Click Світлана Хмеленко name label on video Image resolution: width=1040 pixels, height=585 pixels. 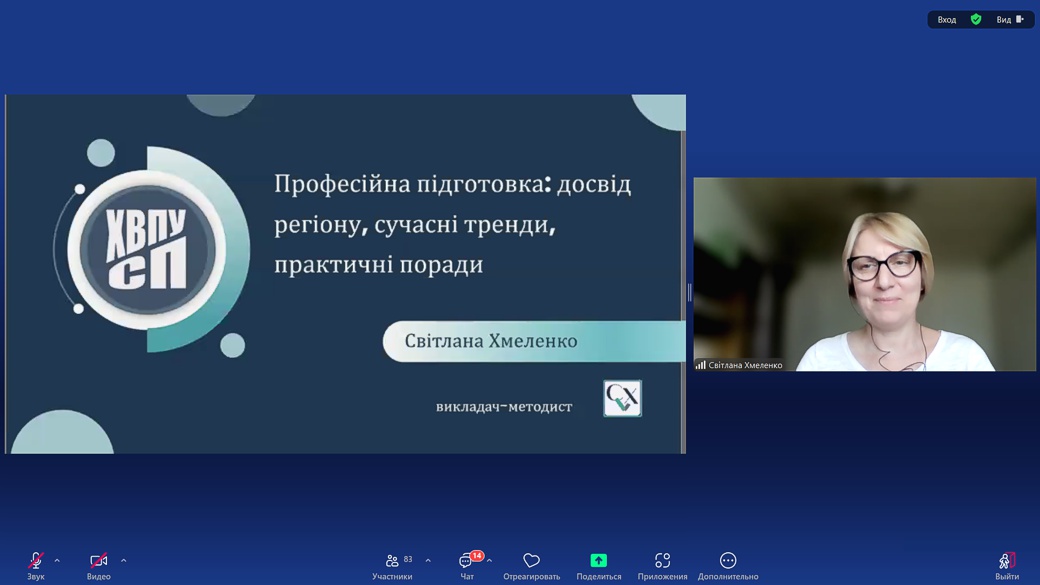click(x=745, y=365)
